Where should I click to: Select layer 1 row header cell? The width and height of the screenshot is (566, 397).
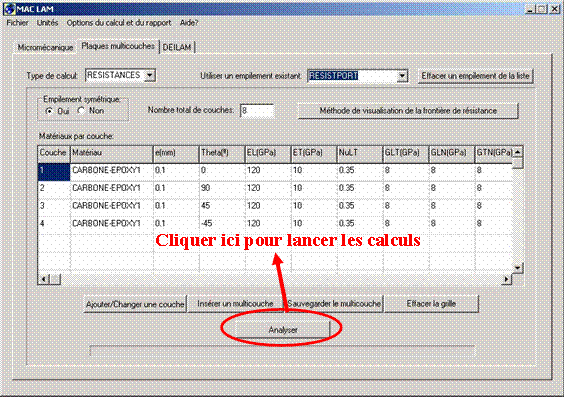(x=54, y=171)
